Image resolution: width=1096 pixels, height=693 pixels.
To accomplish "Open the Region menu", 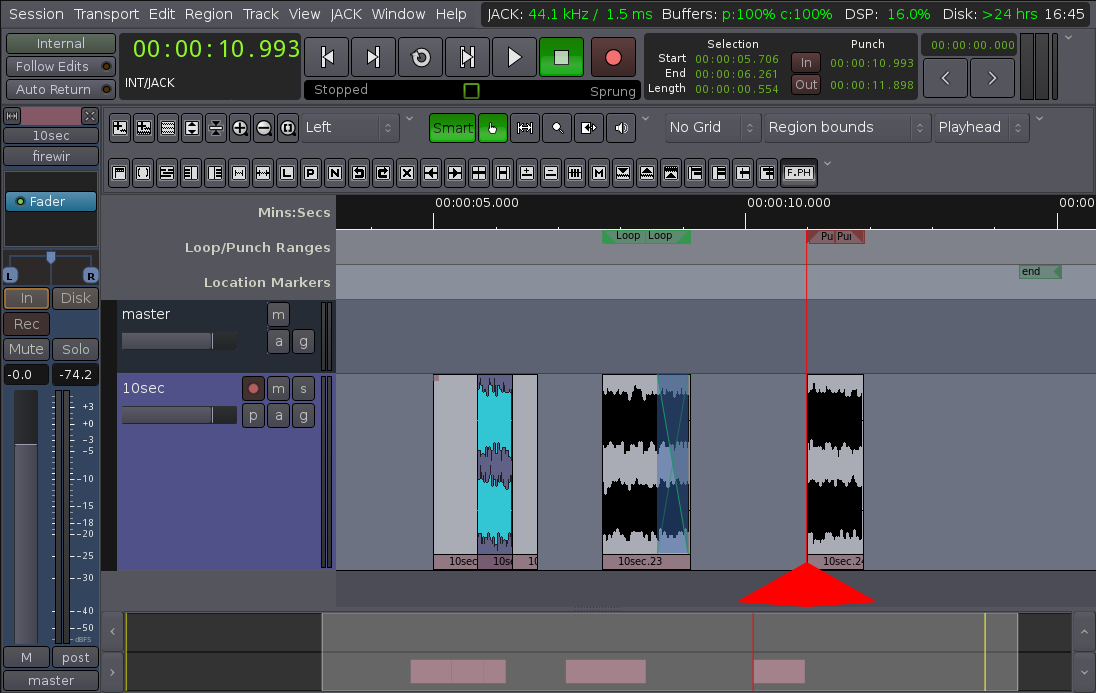I will [x=208, y=14].
